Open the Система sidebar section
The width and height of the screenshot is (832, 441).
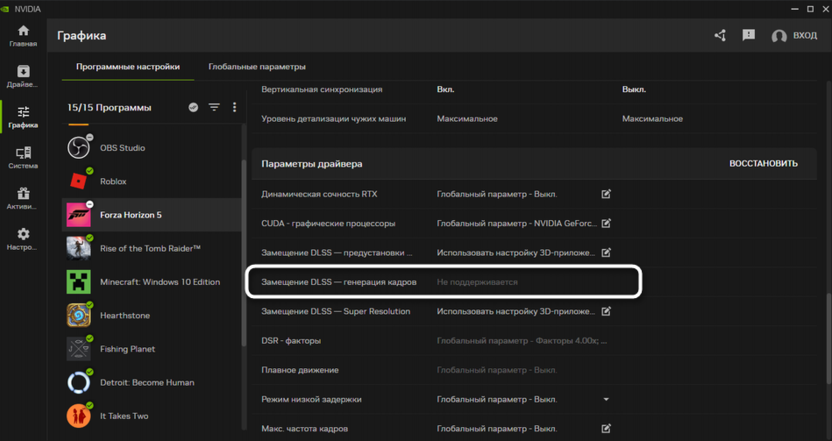coord(23,158)
